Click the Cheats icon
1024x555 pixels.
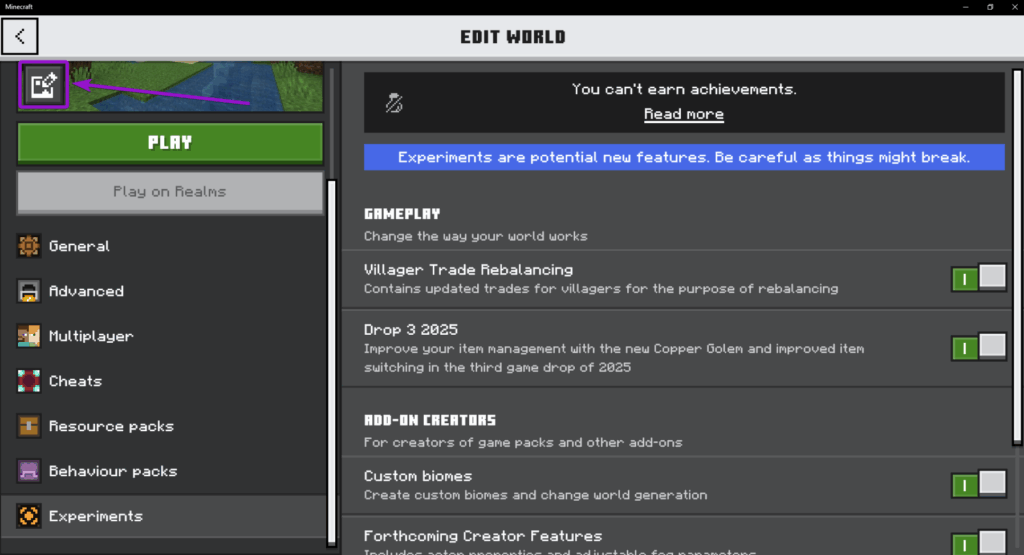pos(29,381)
